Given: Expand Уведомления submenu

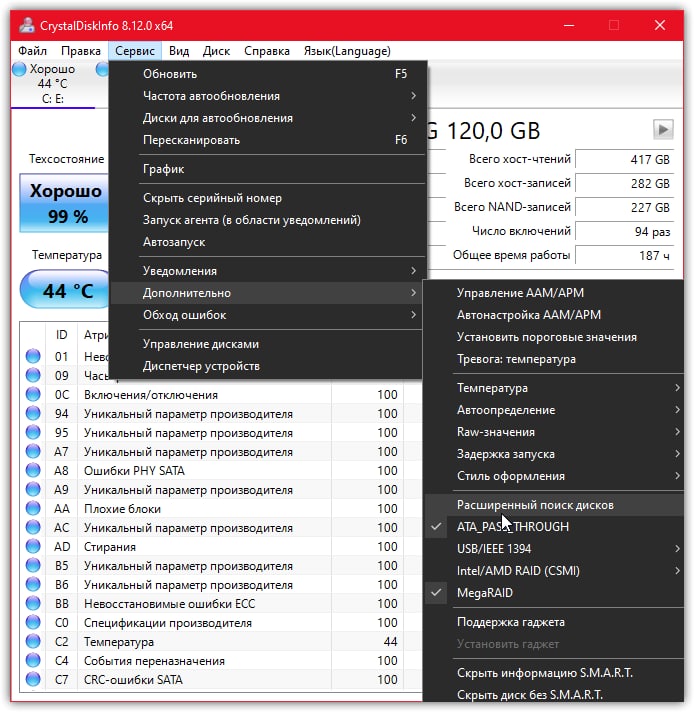Looking at the screenshot, I should point(267,271).
